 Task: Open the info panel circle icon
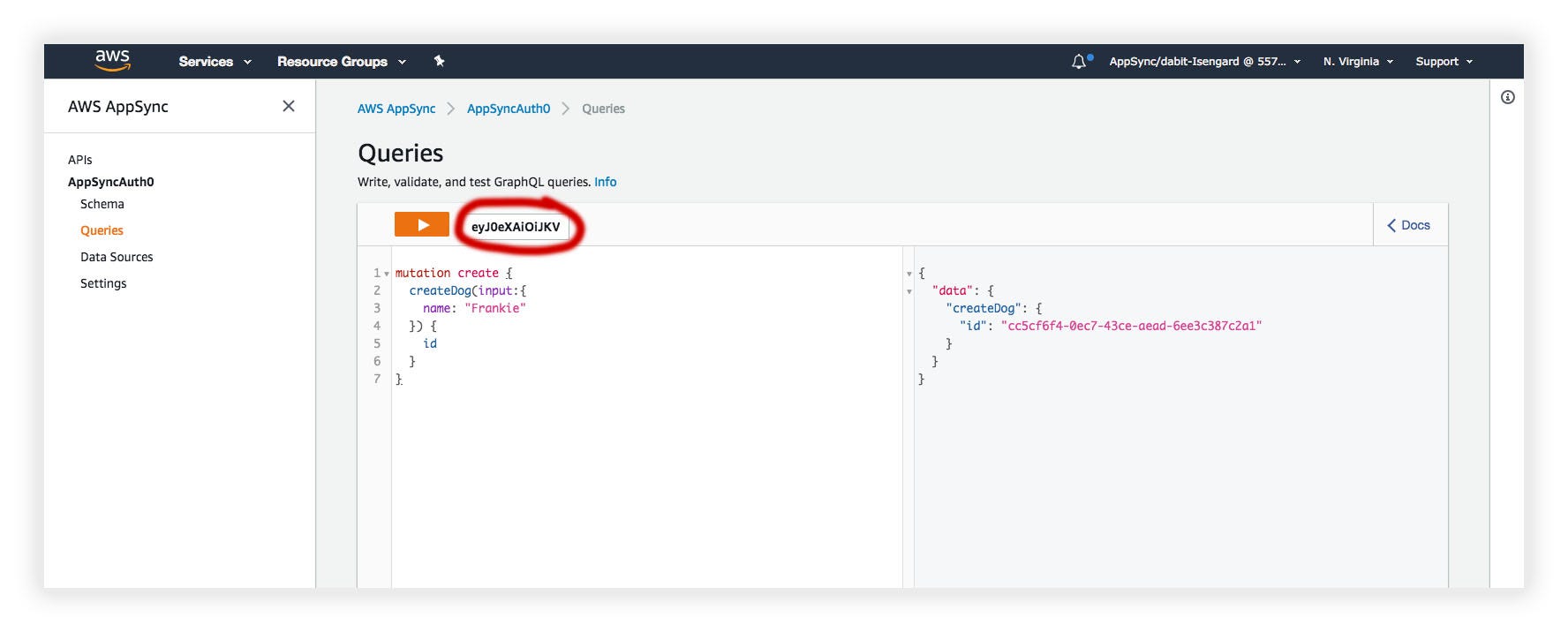pyautogui.click(x=1508, y=97)
